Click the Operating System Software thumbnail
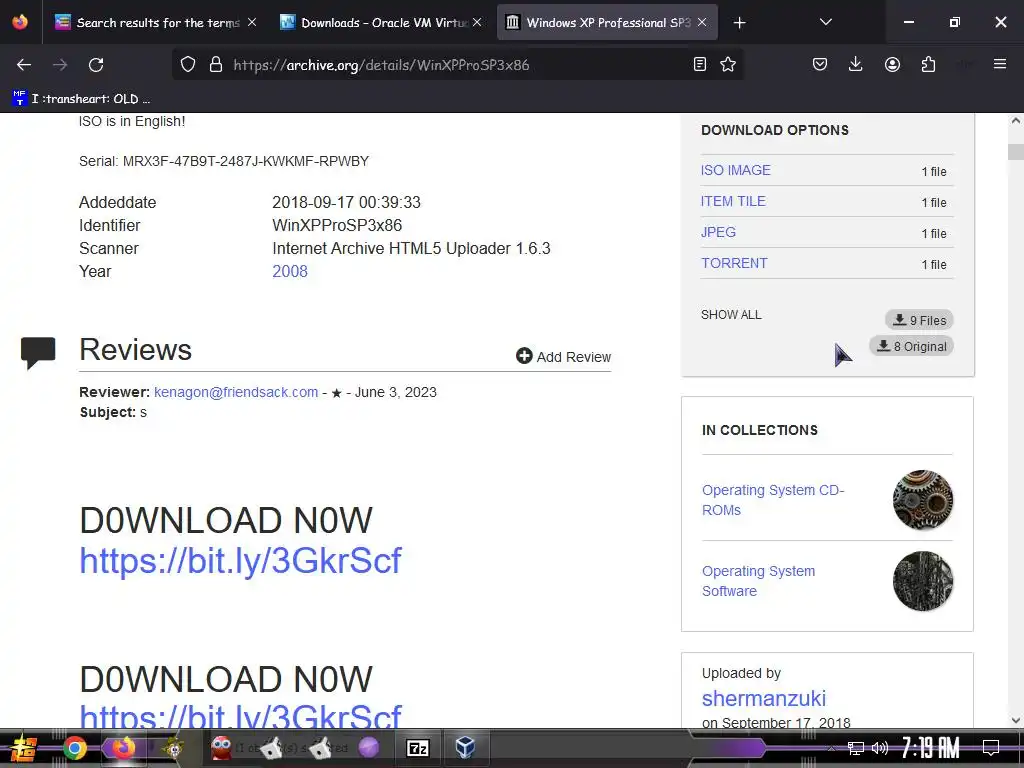 [x=923, y=581]
